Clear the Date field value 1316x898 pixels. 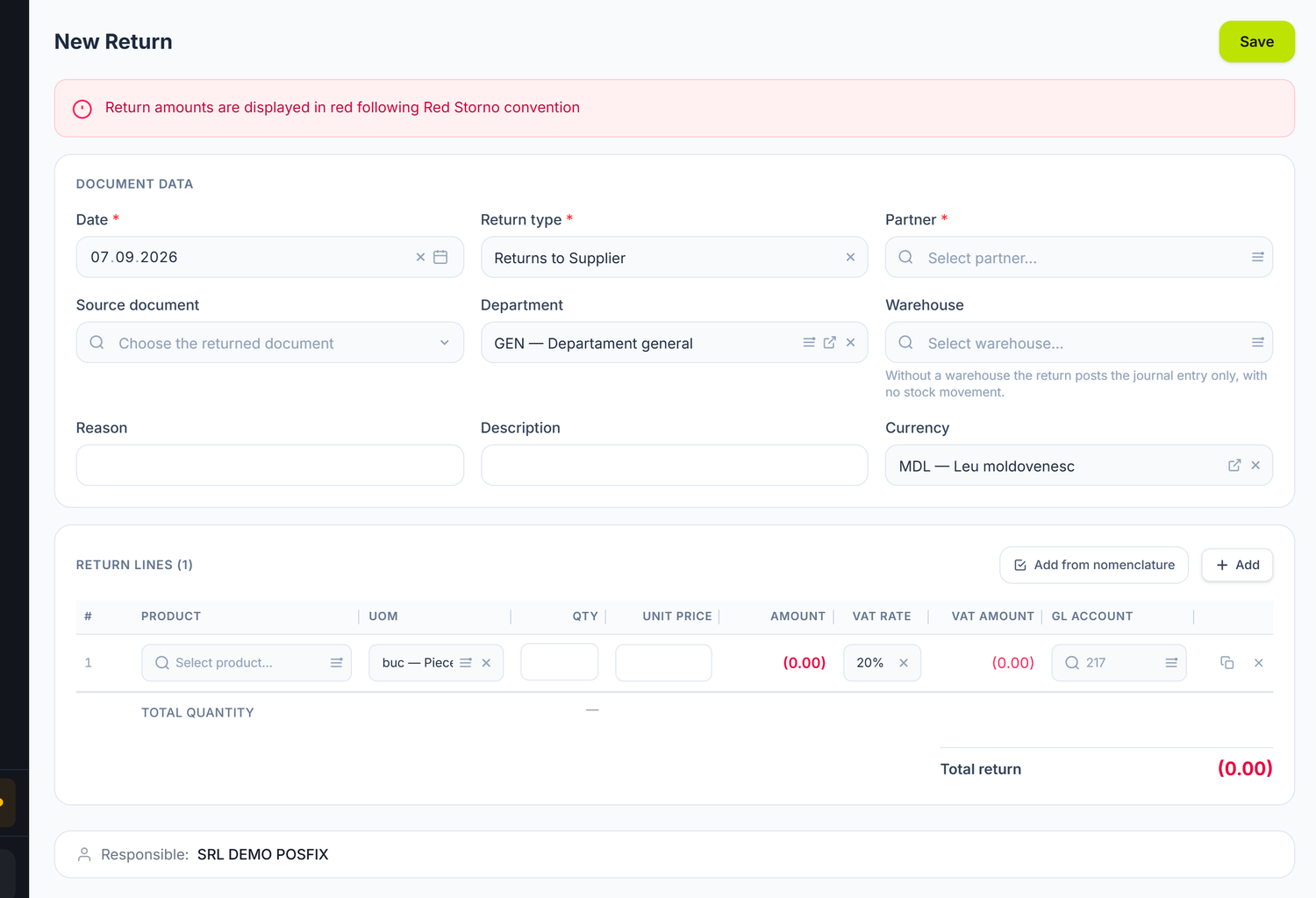pyautogui.click(x=420, y=257)
